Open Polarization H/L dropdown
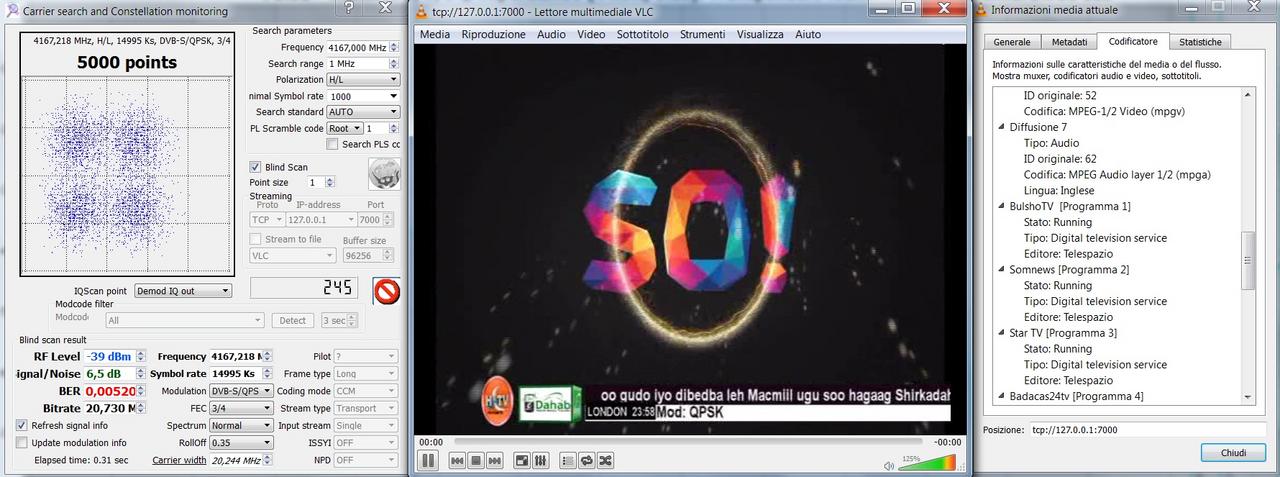The width and height of the screenshot is (1280, 477). click(364, 79)
